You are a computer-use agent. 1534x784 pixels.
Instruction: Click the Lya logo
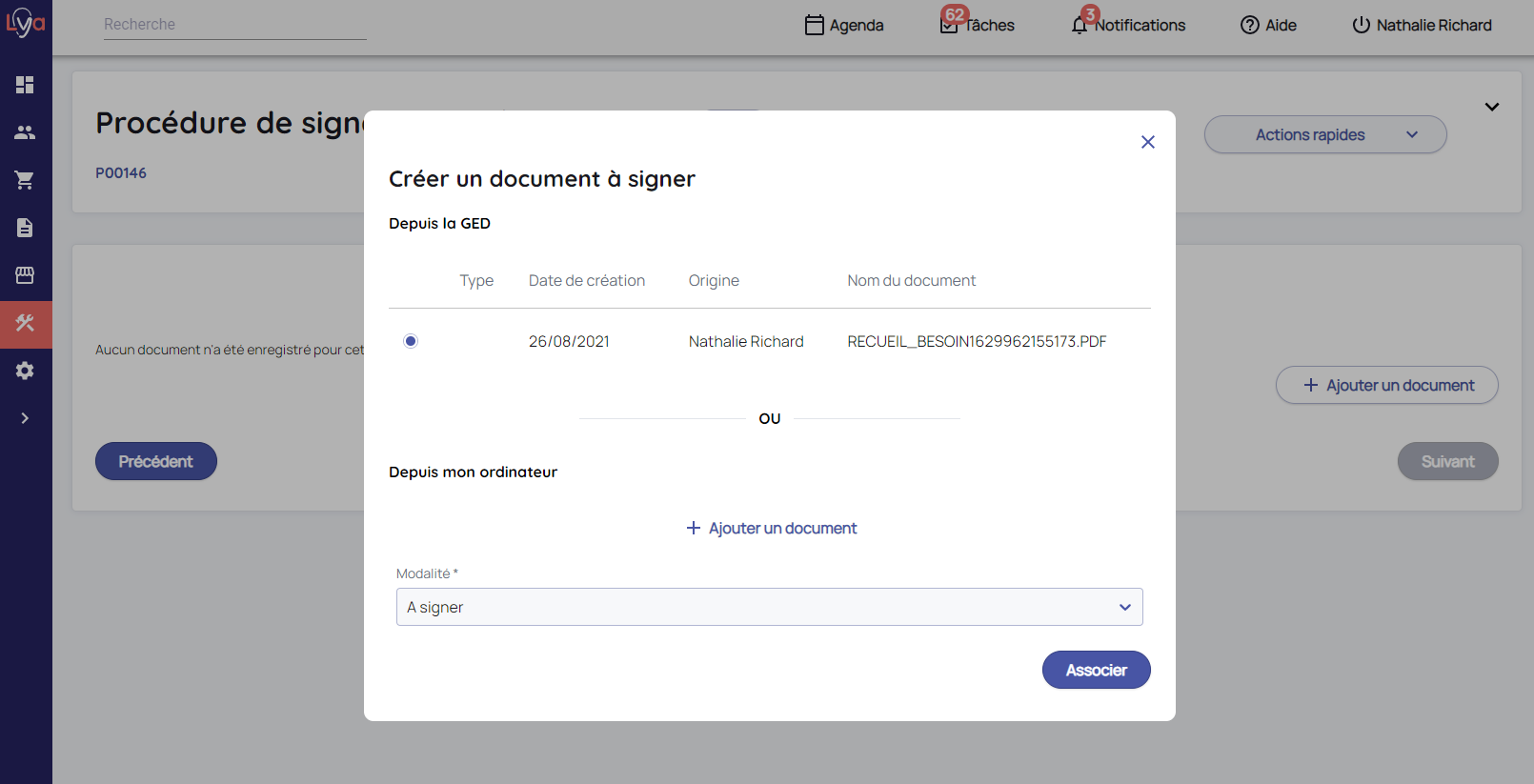26,22
